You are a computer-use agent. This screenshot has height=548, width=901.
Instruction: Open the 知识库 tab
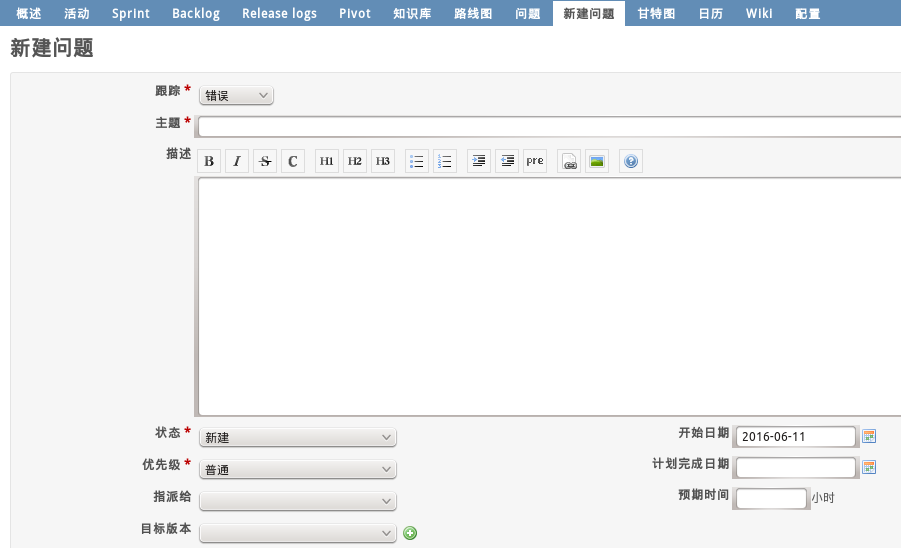pyautogui.click(x=412, y=13)
